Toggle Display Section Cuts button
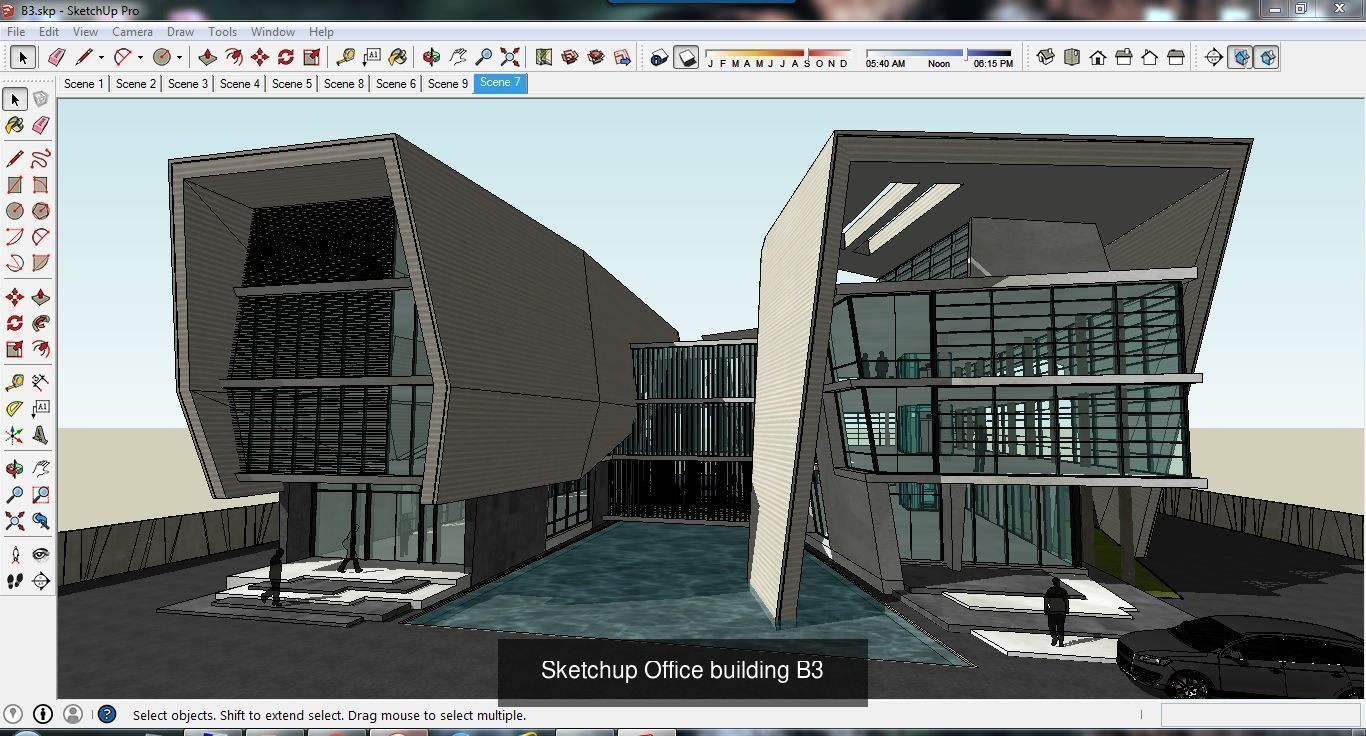Viewport: 1366px width, 736px height. (x=1266, y=57)
